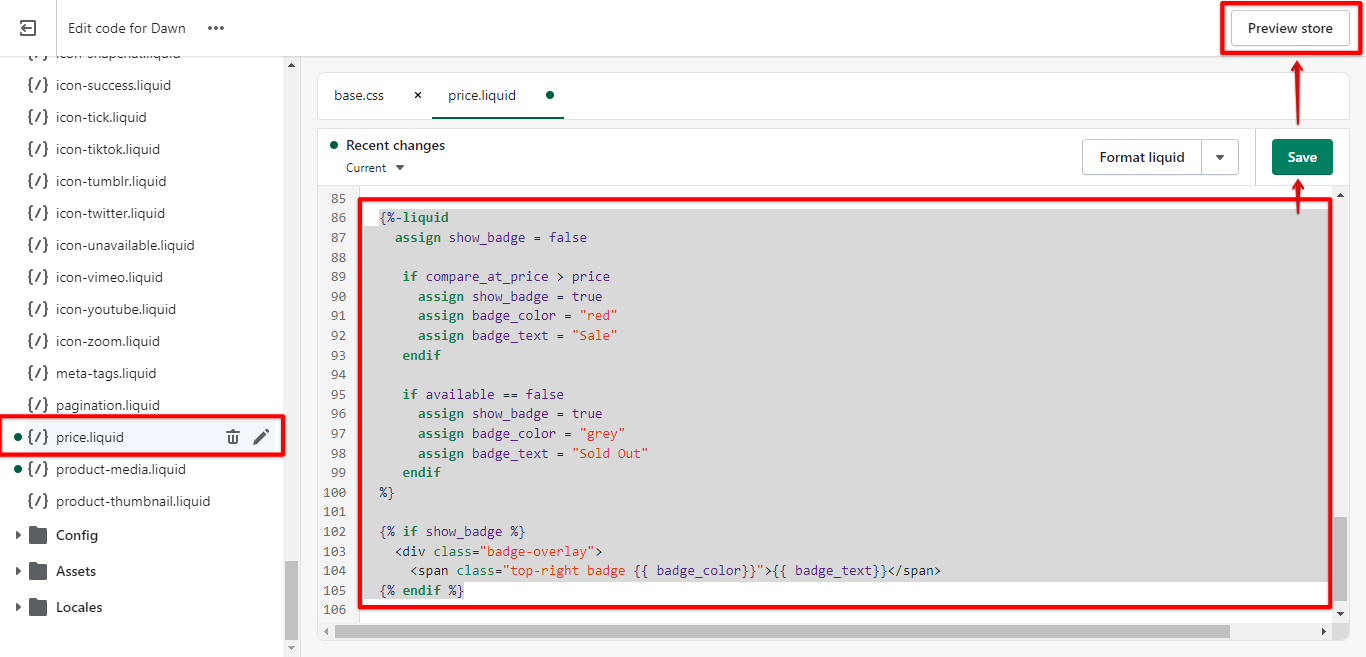Click the Locales folder icon
This screenshot has width=1366, height=657.
click(39, 607)
